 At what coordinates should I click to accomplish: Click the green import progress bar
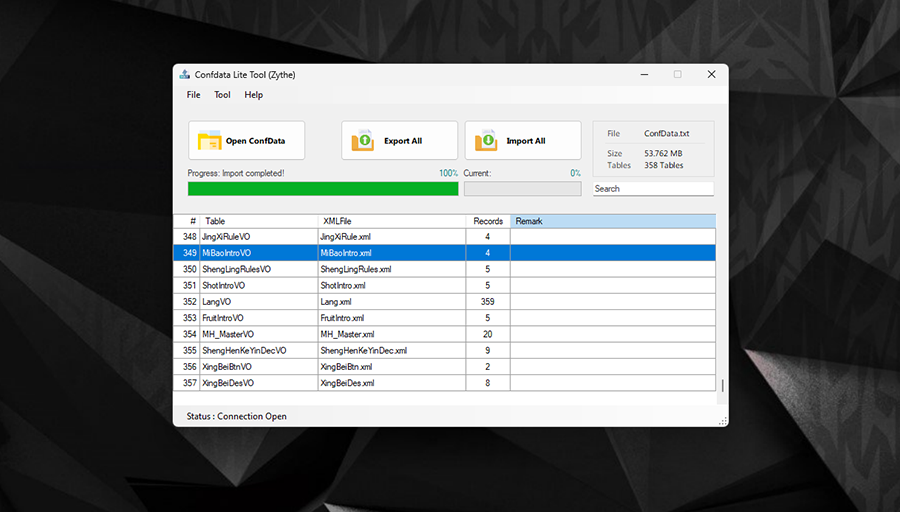click(322, 188)
